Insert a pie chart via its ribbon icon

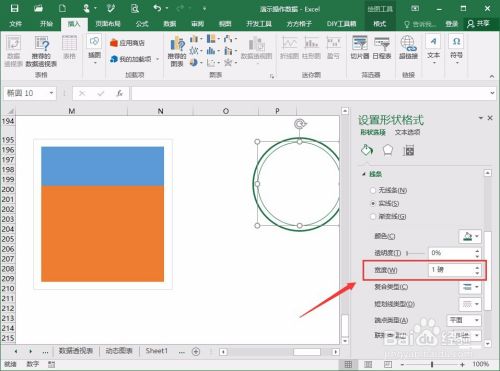[x=194, y=62]
